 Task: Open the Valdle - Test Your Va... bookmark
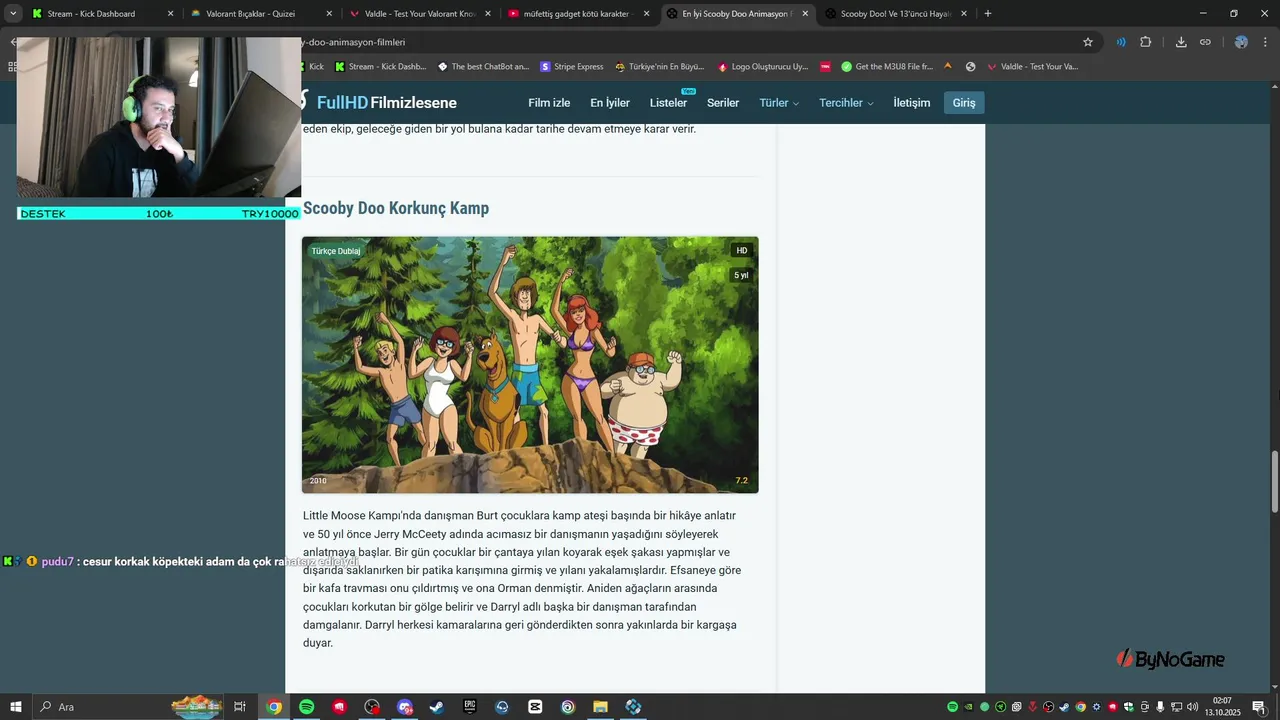[x=1033, y=67]
